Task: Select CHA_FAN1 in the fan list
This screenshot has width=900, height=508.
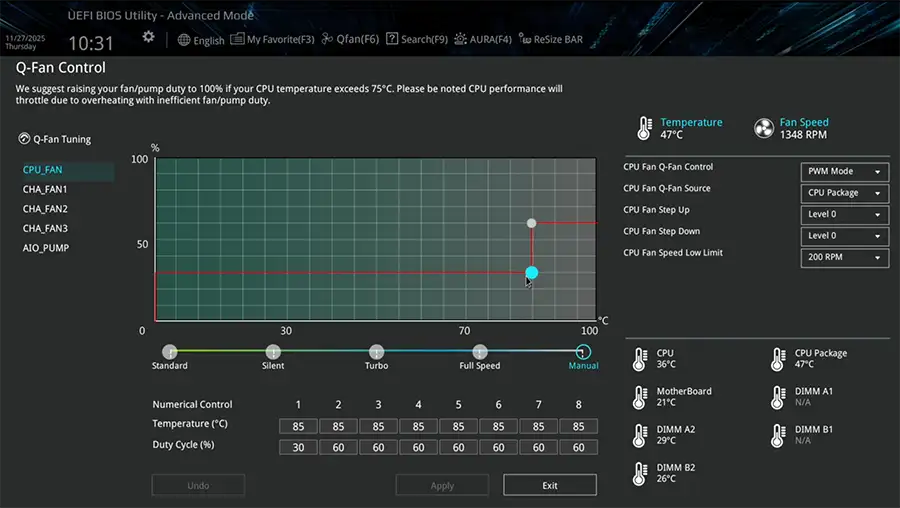Action: tap(45, 189)
